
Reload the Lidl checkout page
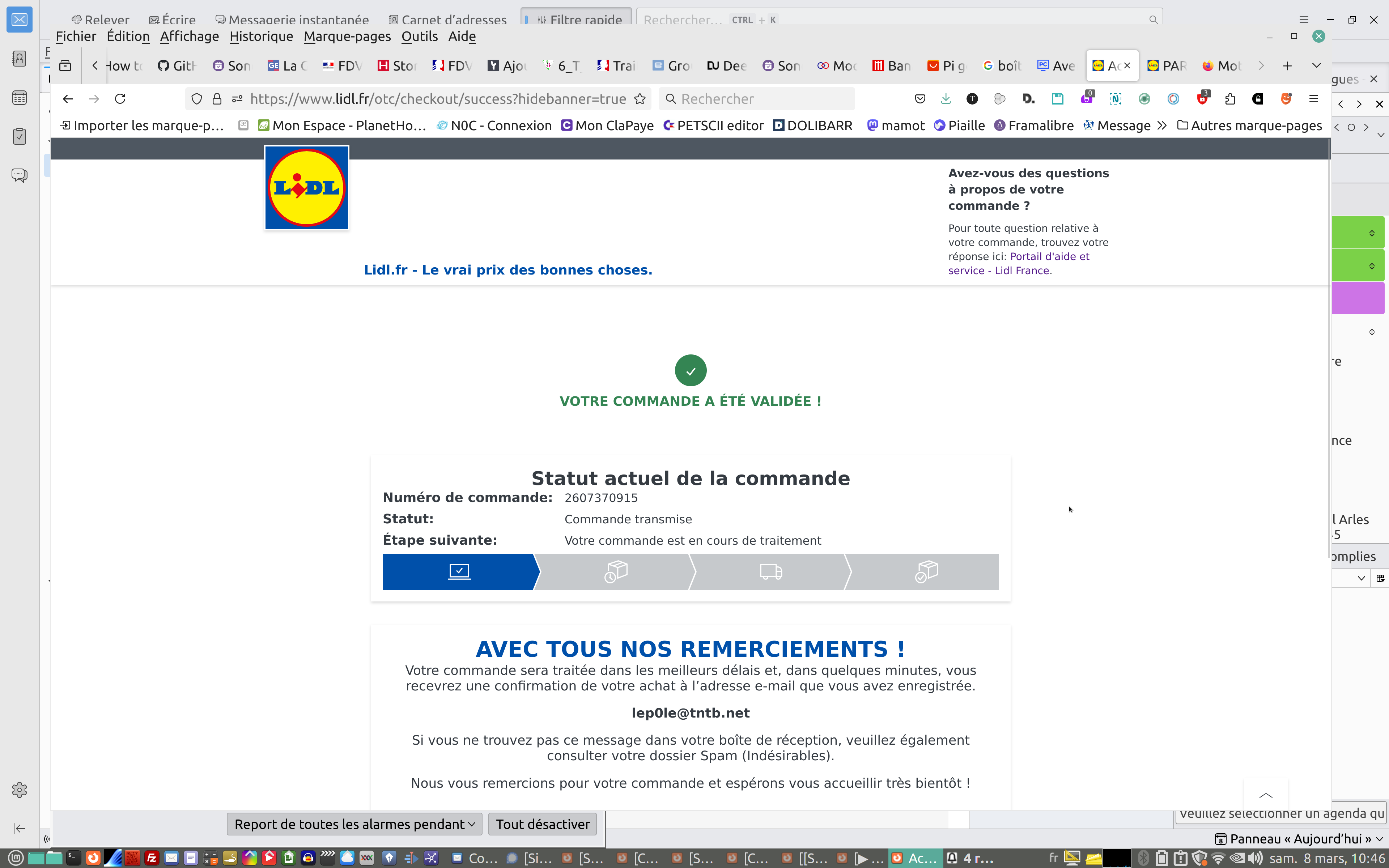tap(120, 99)
